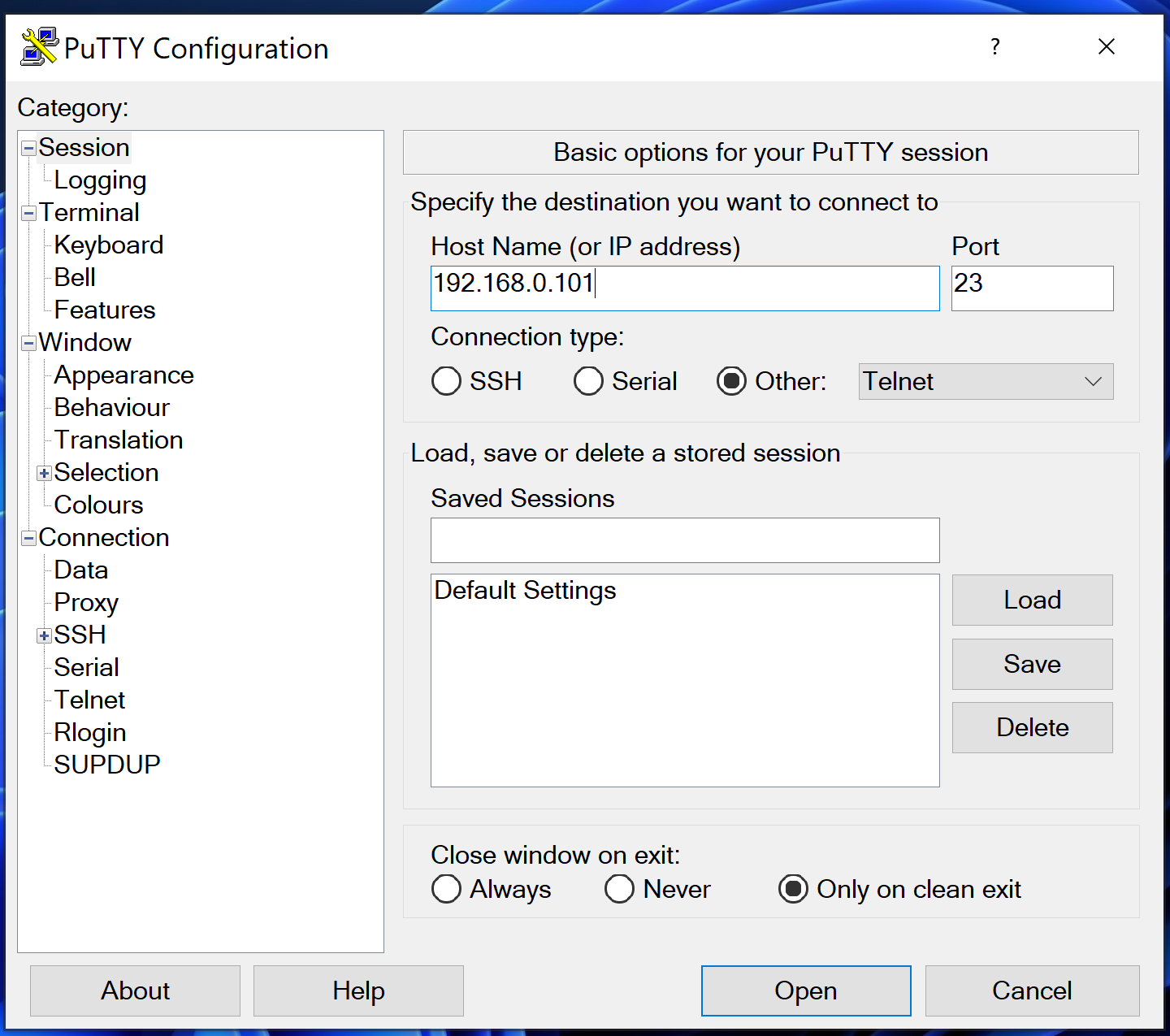
Task: Expand the Selection tree node
Action: click(45, 473)
